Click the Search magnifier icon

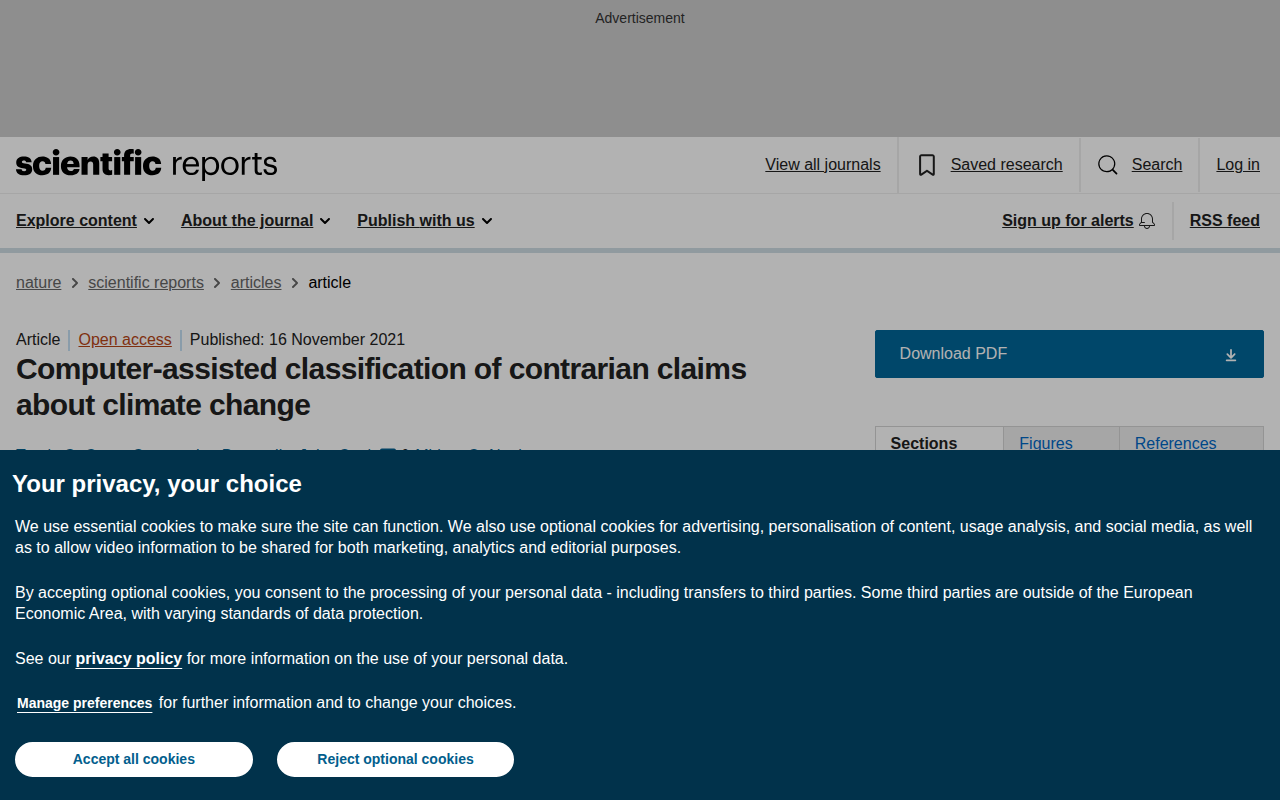[x=1108, y=165]
